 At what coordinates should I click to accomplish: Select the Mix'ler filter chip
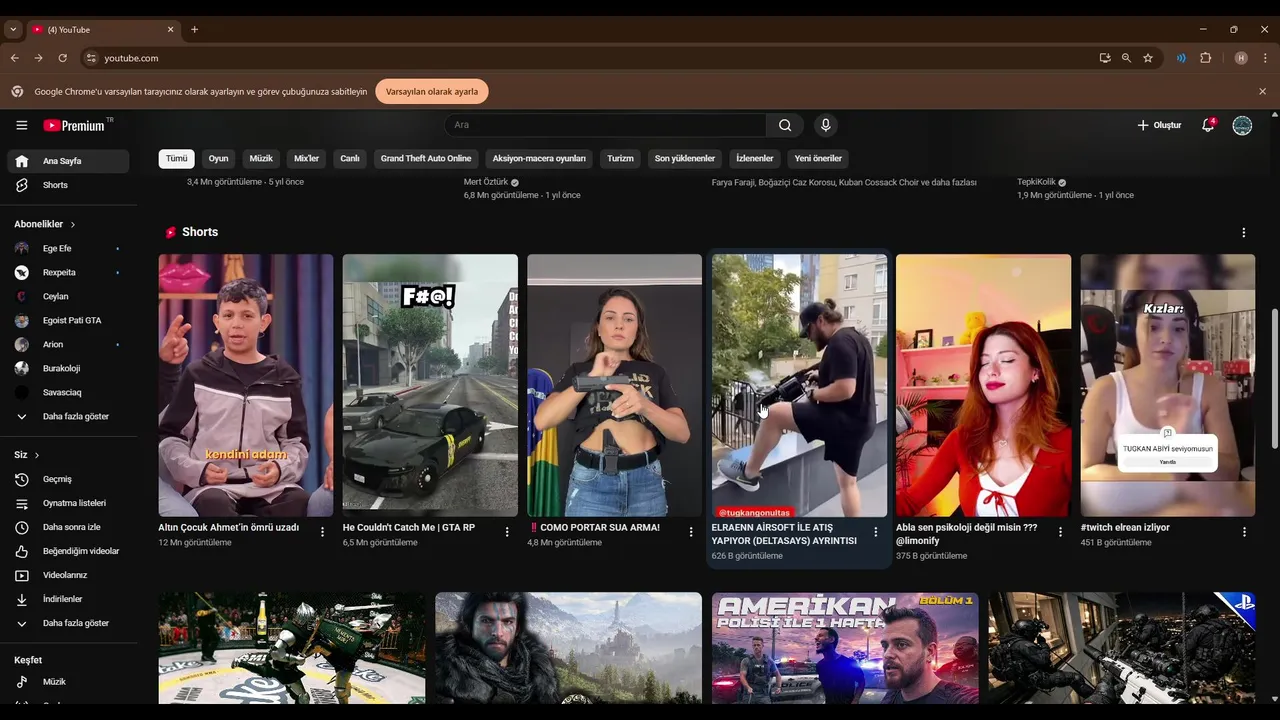coord(306,158)
